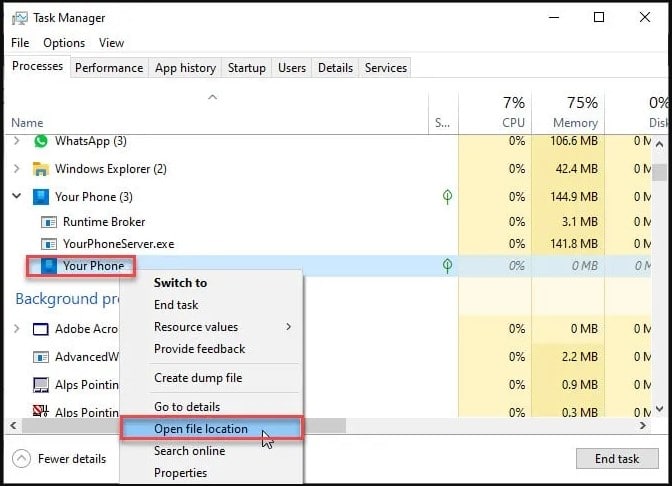
Task: Expand the Windows Explorer (2) group
Action: 17,169
